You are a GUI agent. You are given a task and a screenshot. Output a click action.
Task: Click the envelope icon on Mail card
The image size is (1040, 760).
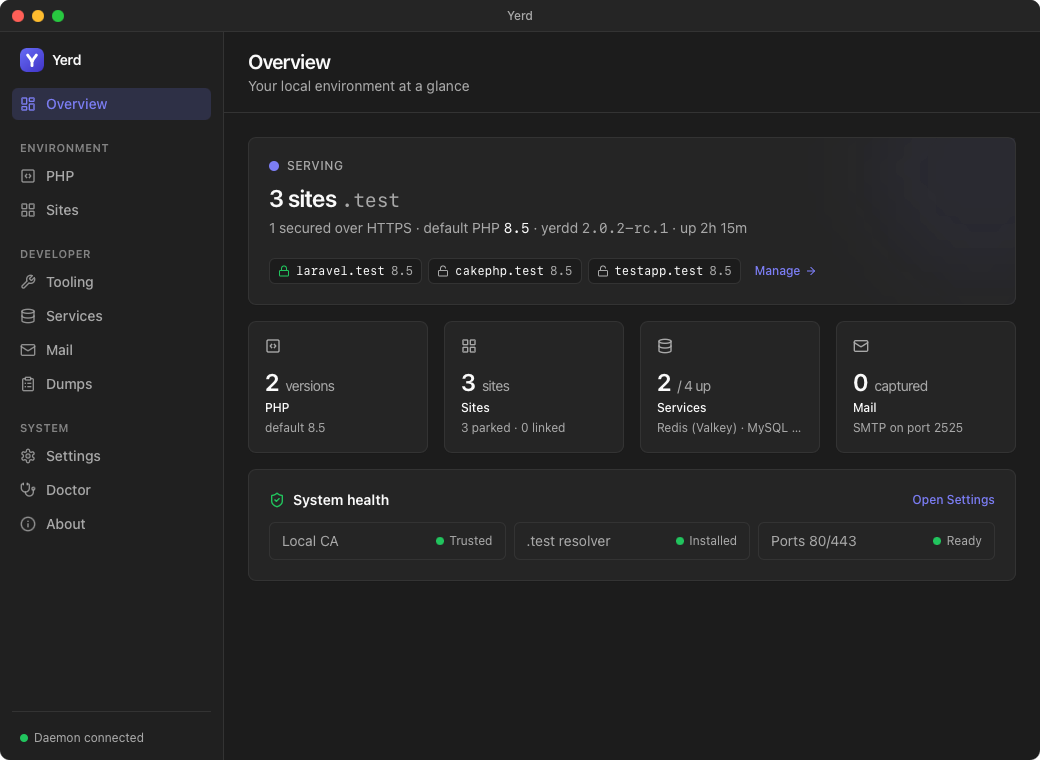click(861, 346)
